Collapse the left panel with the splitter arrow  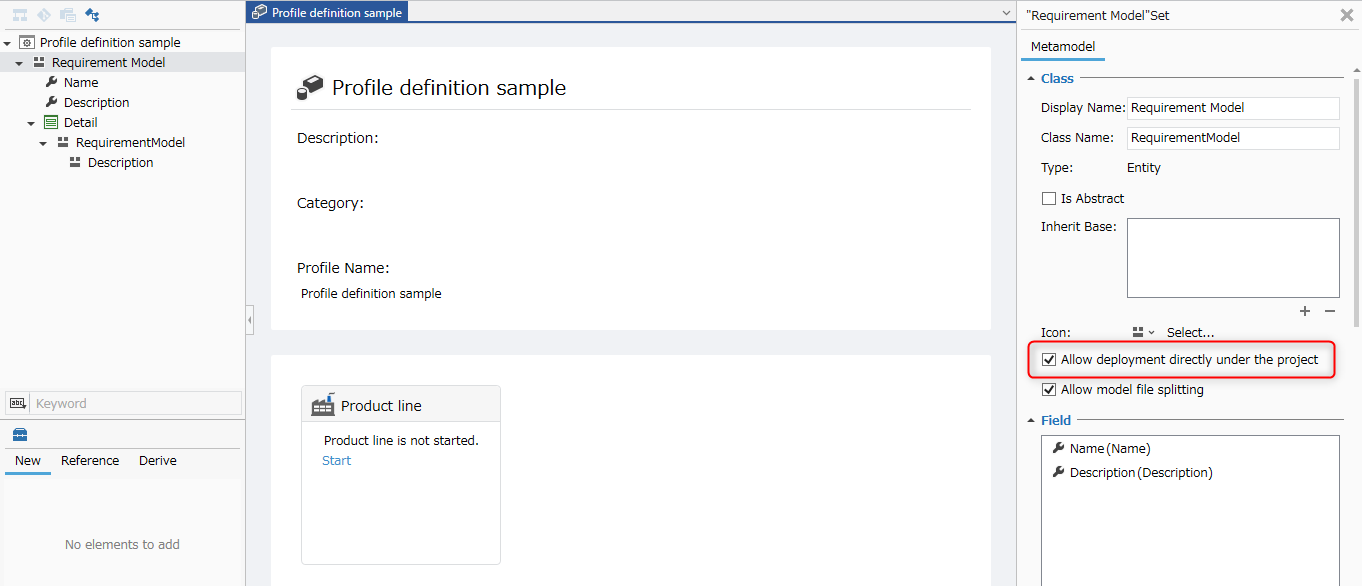coord(249,320)
